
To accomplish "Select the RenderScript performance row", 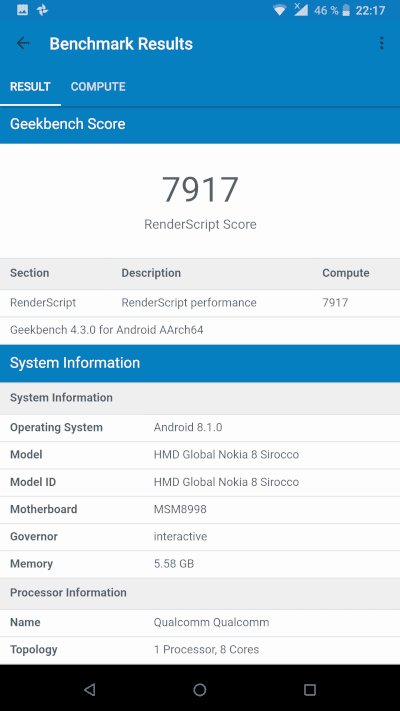I will pyautogui.click(x=200, y=303).
